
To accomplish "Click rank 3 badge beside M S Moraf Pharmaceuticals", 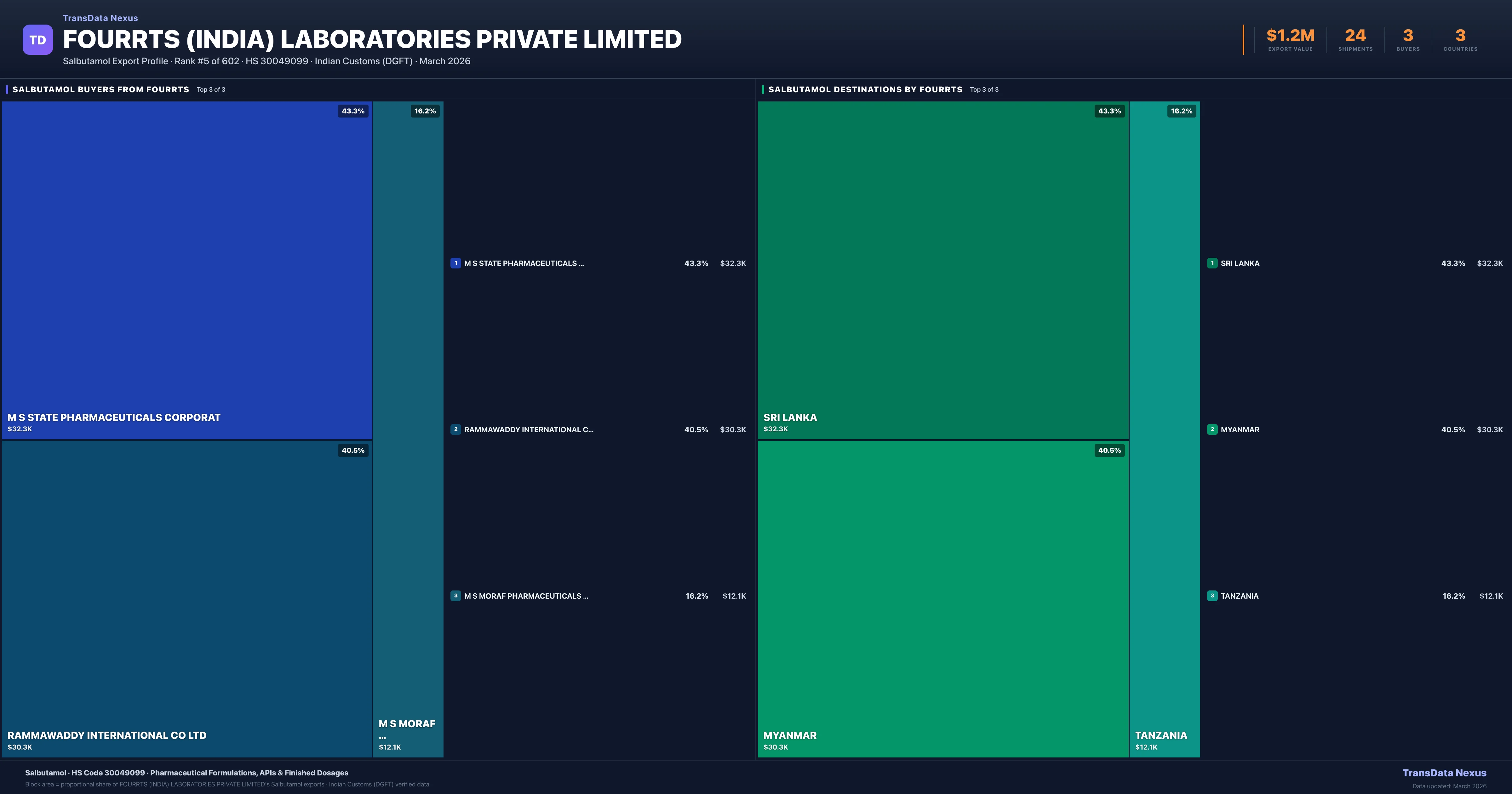I will 455,595.
